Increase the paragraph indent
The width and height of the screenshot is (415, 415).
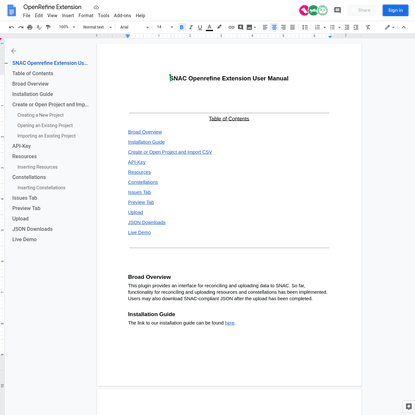tap(356, 27)
